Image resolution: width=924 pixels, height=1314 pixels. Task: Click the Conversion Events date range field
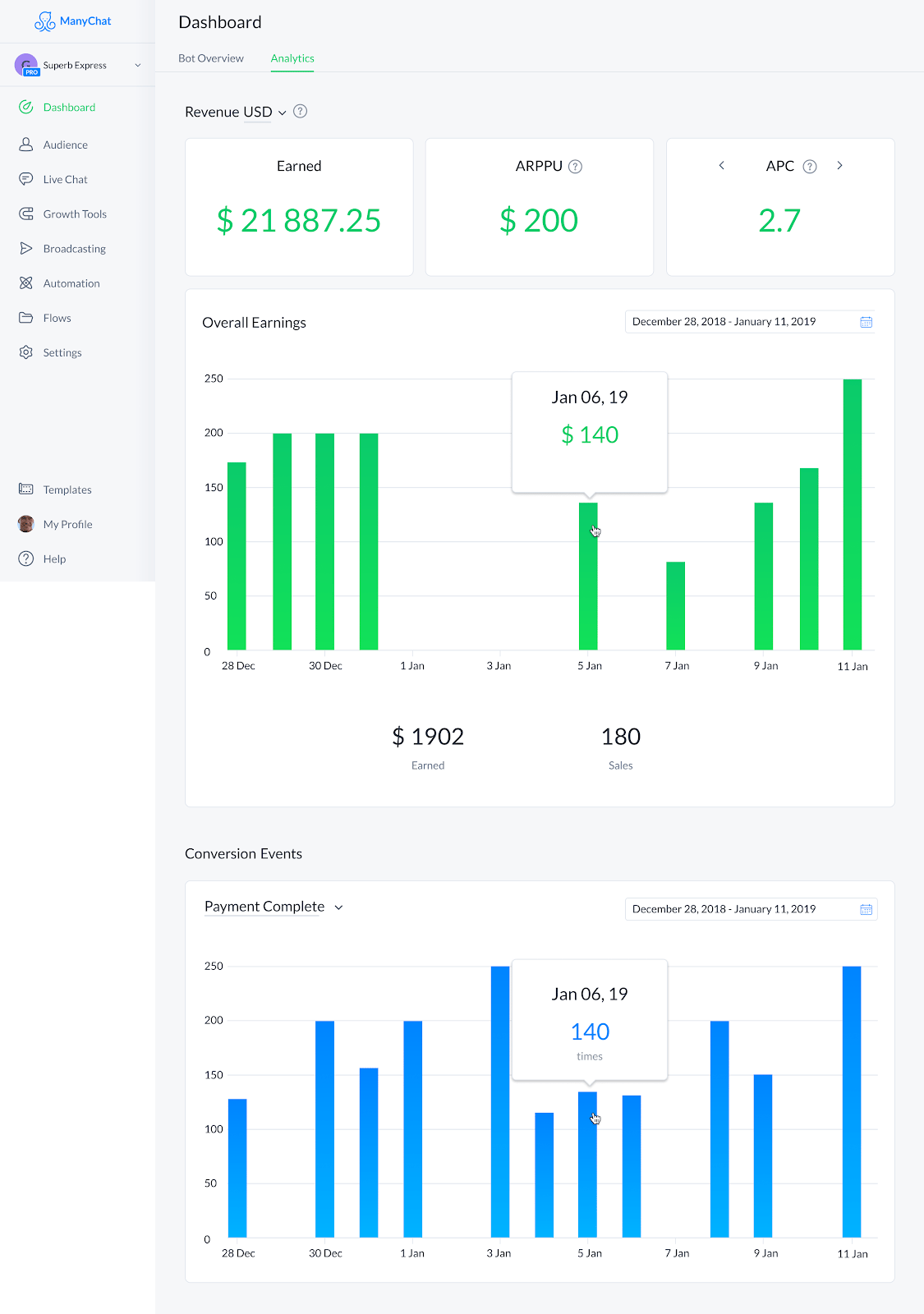(751, 909)
